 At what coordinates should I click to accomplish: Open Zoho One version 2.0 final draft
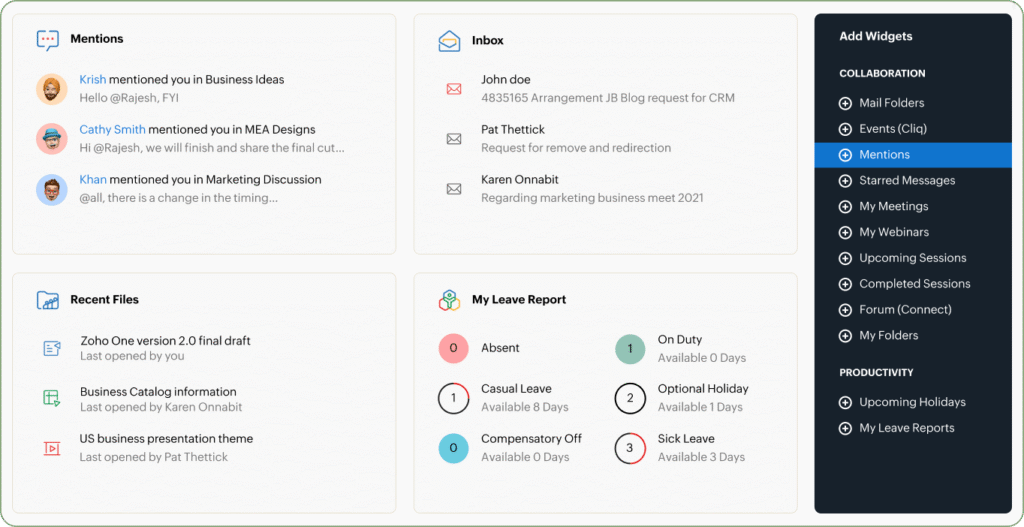coord(165,341)
